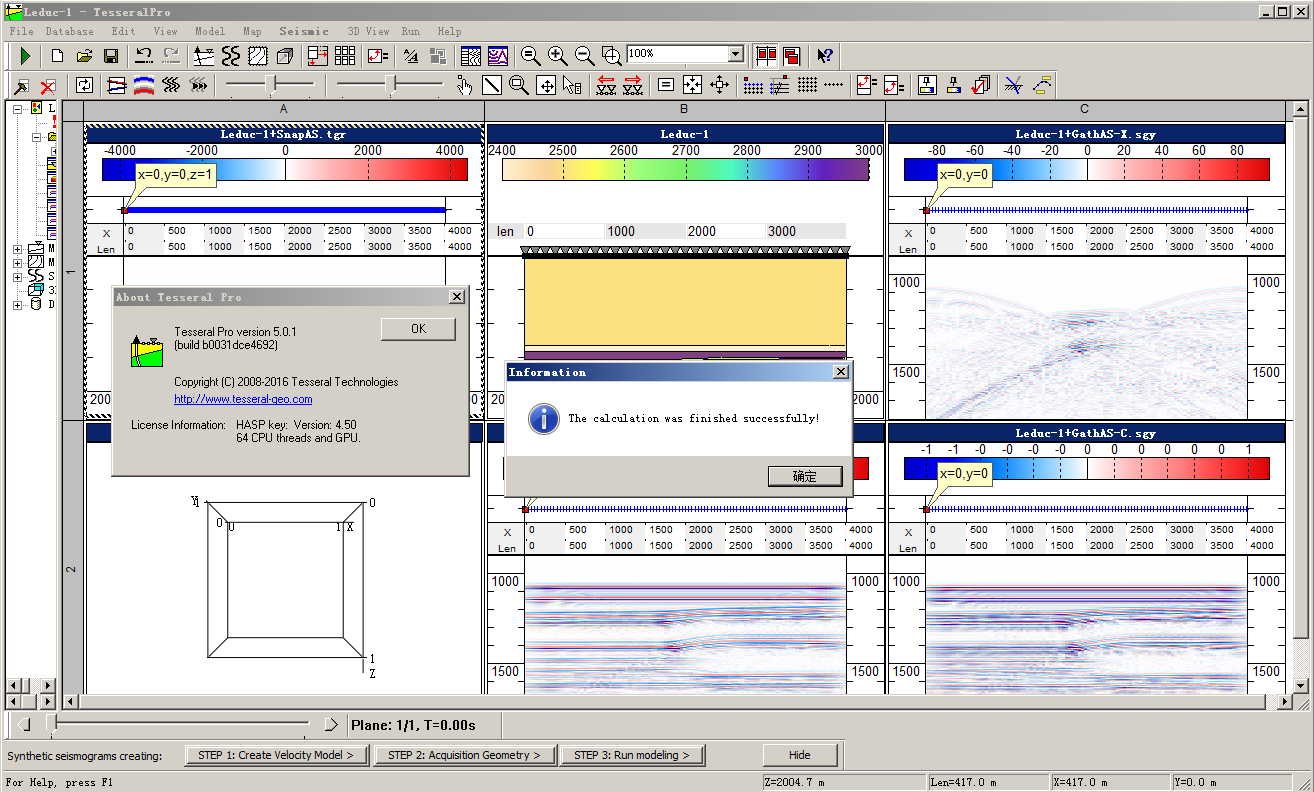Screen dimensions: 1314x792
Task: Open the Database menu
Action: coord(70,31)
